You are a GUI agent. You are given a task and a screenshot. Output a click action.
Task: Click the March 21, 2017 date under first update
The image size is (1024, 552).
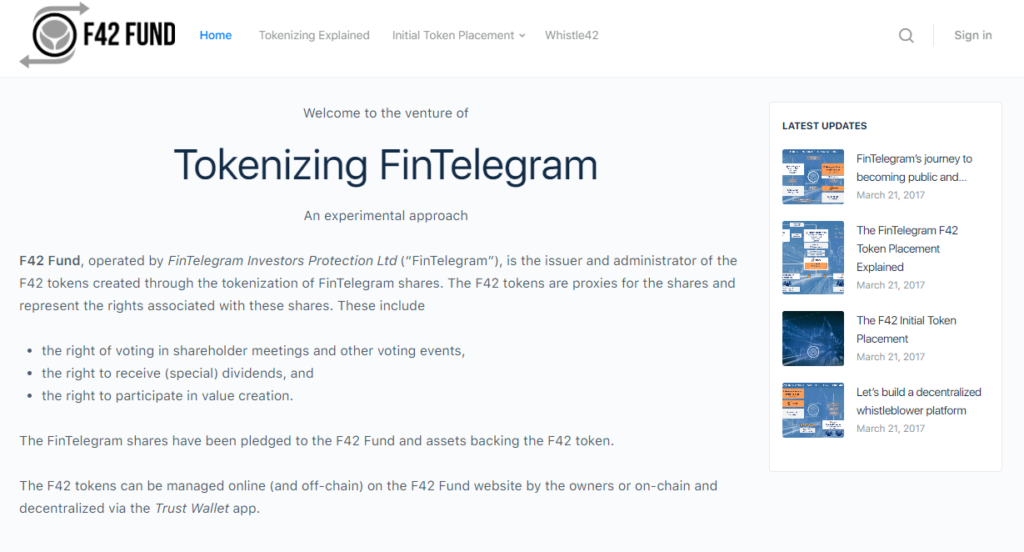(x=890, y=195)
